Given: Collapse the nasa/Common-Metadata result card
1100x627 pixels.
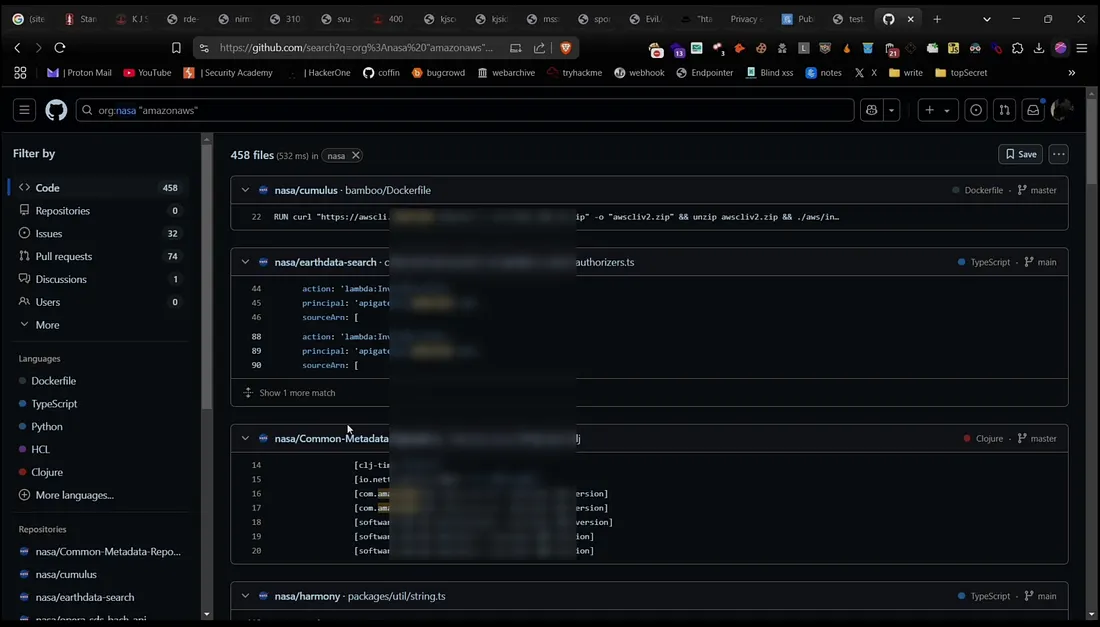Looking at the screenshot, I should click(245, 438).
